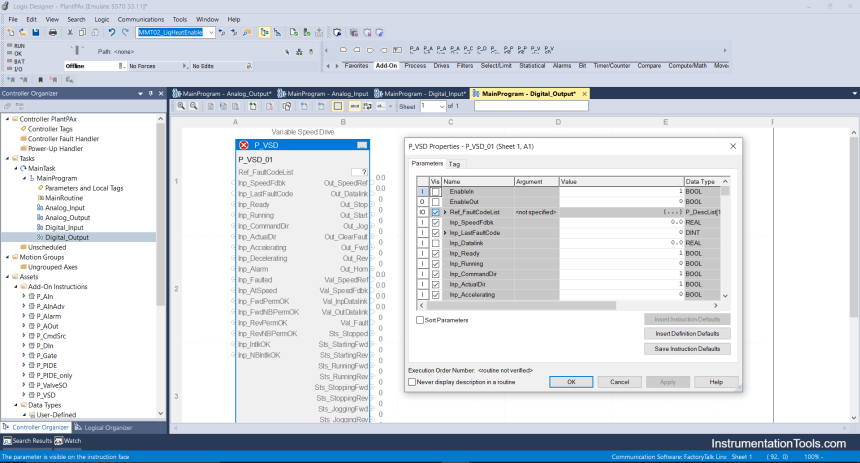Image resolution: width=860 pixels, height=463 pixels.
Task: Click the Cut scissors icon
Action: pyautogui.click(x=70, y=32)
